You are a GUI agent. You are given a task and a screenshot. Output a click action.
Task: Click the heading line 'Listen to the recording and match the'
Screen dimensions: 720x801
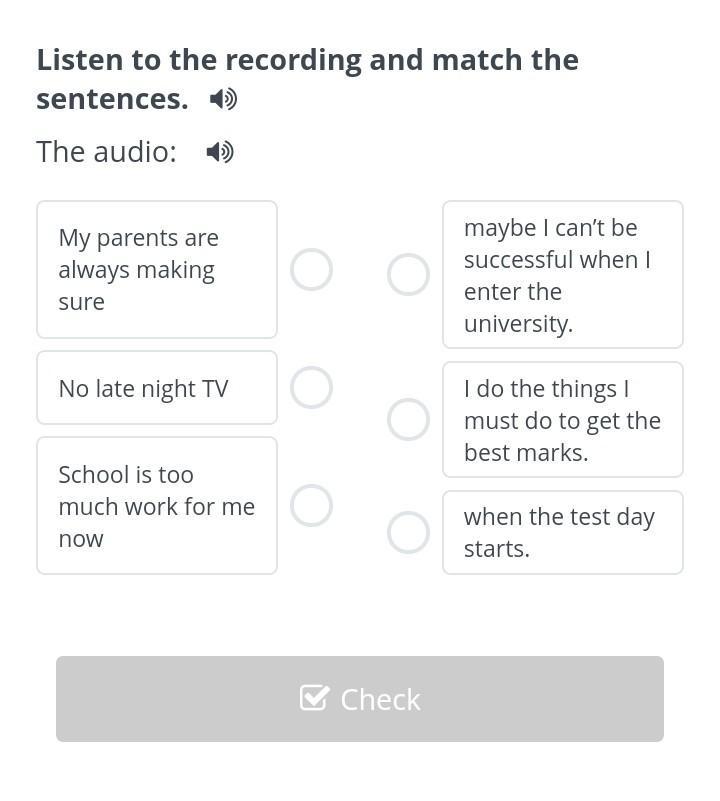pos(308,60)
